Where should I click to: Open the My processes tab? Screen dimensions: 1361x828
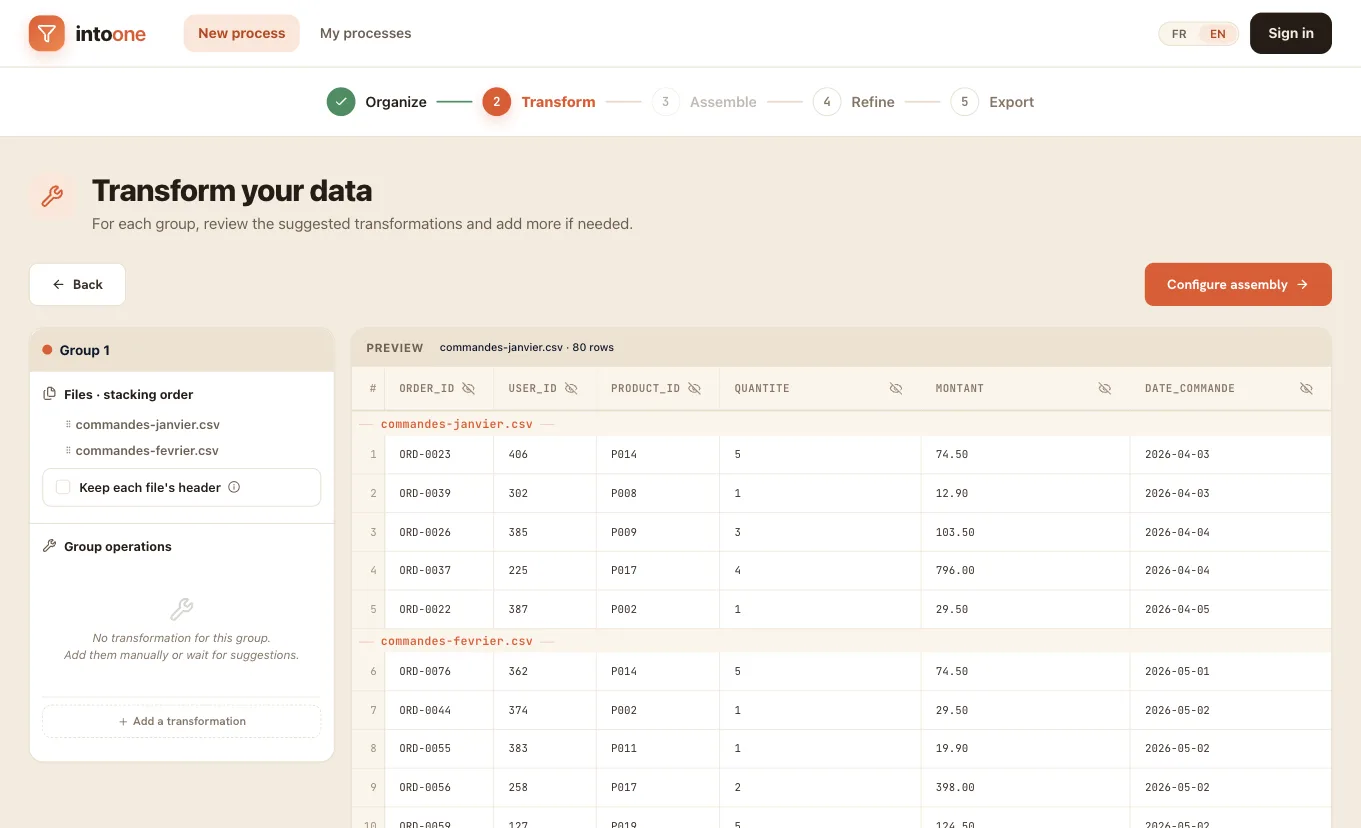coord(365,33)
